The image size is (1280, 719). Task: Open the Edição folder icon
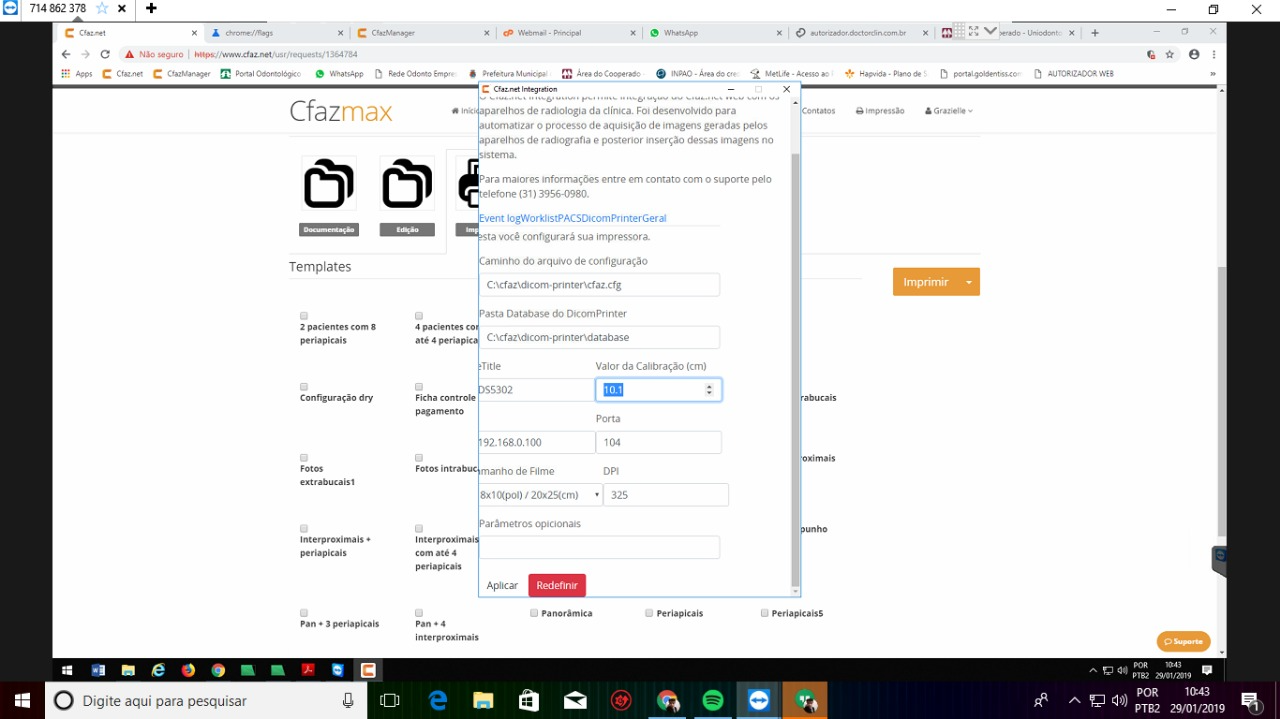tap(407, 184)
